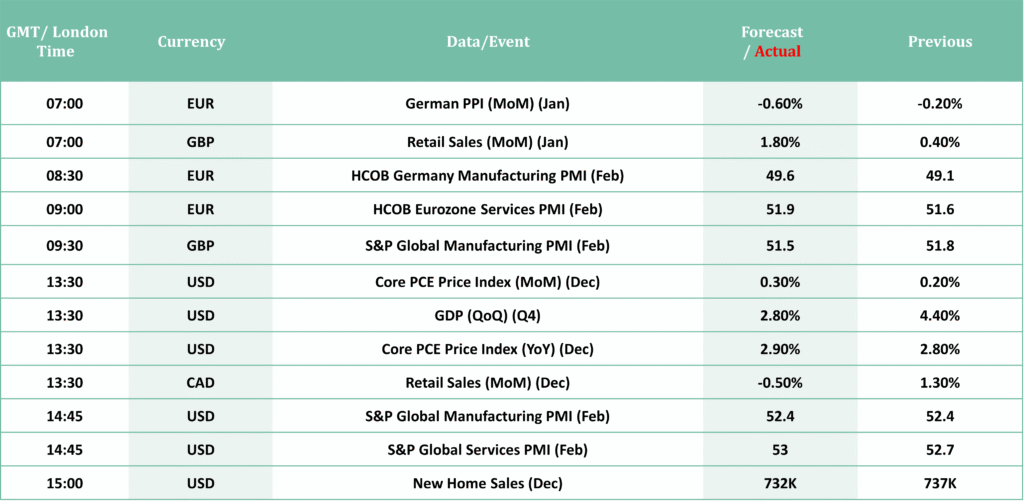This screenshot has width=1024, height=502.
Task: Click the Previous column header
Action: 940,42
